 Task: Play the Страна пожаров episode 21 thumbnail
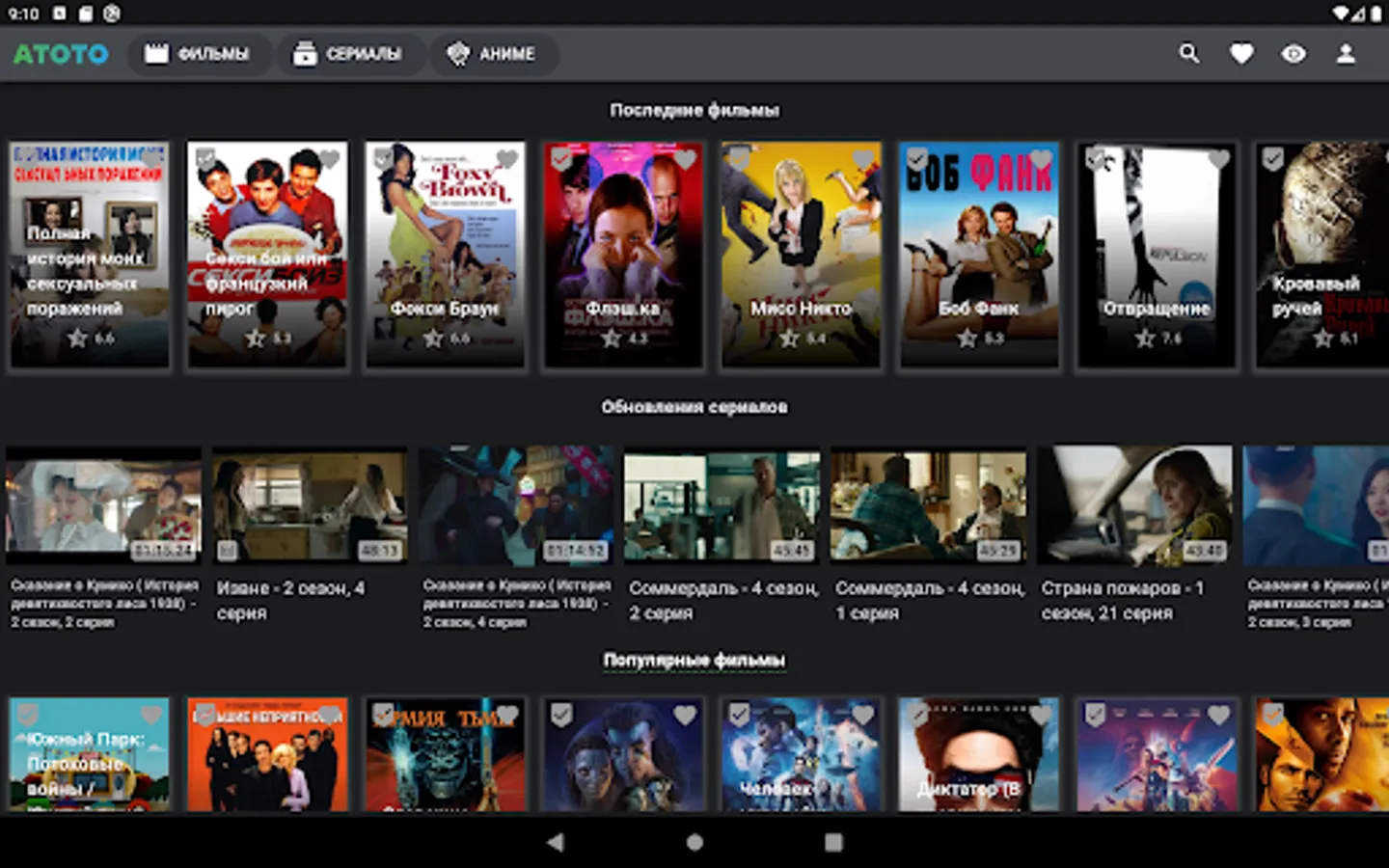point(1135,504)
